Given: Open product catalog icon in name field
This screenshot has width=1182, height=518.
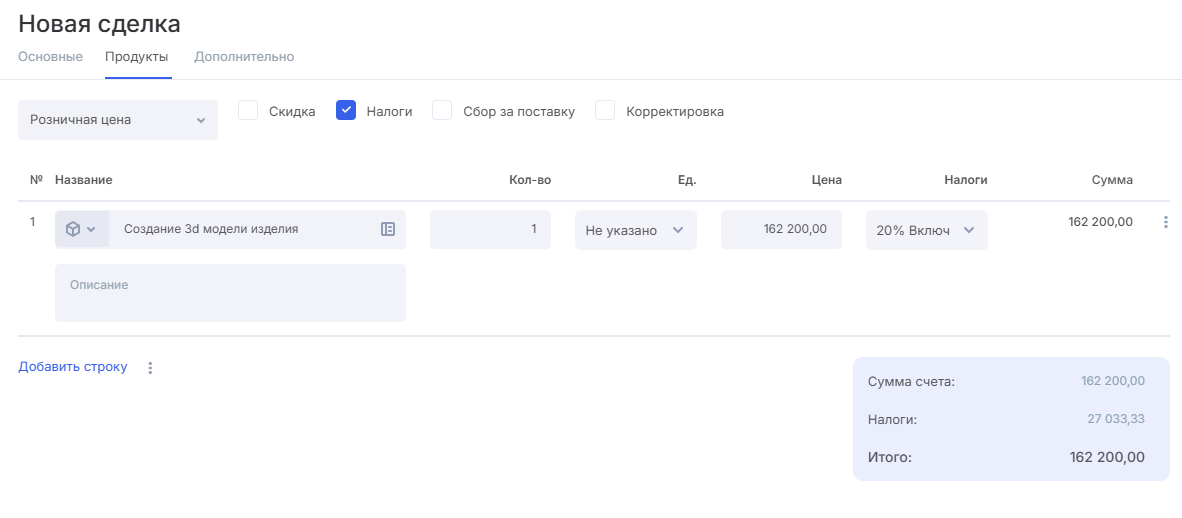Looking at the screenshot, I should click(388, 229).
